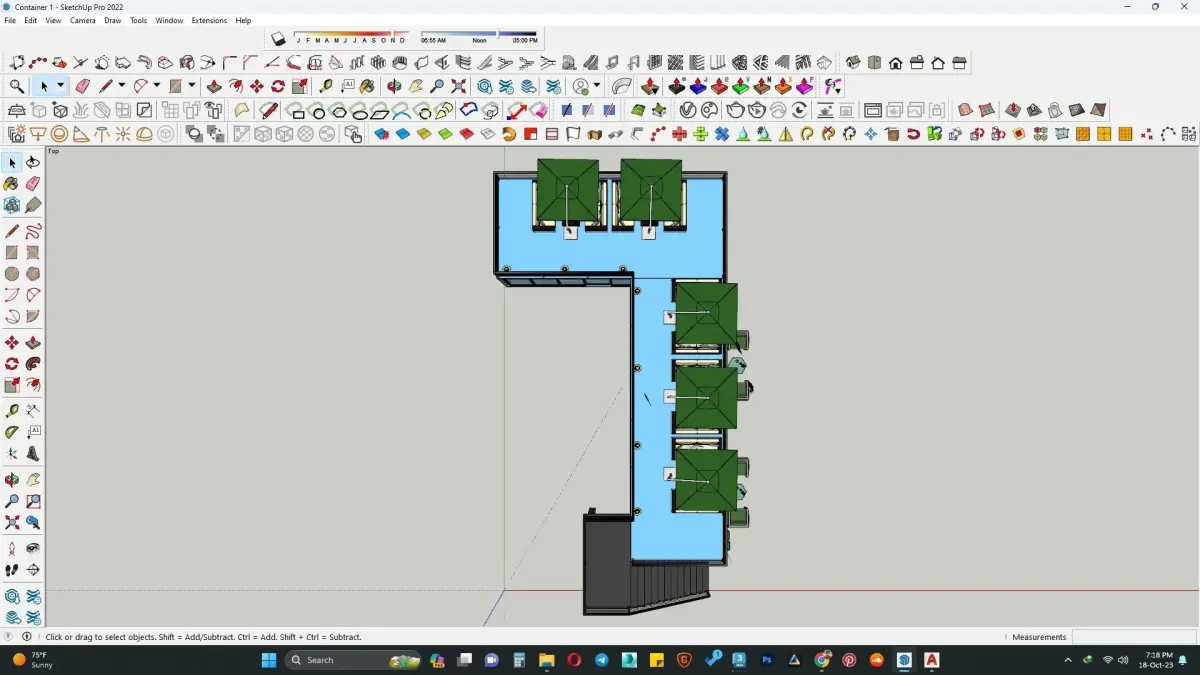This screenshot has height=675, width=1200.
Task: Choose the Follow Me tool in left toolbar
Action: pos(33,364)
